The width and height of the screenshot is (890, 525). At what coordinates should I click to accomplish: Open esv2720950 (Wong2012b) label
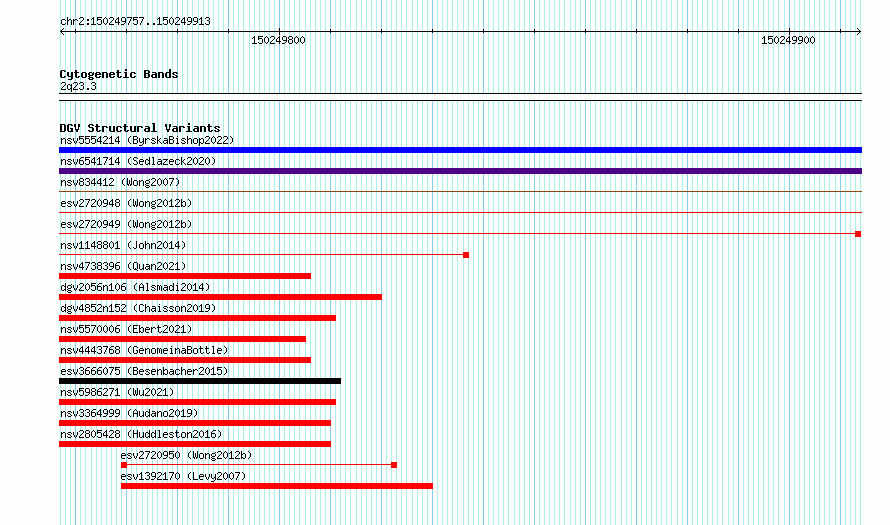[186, 455]
